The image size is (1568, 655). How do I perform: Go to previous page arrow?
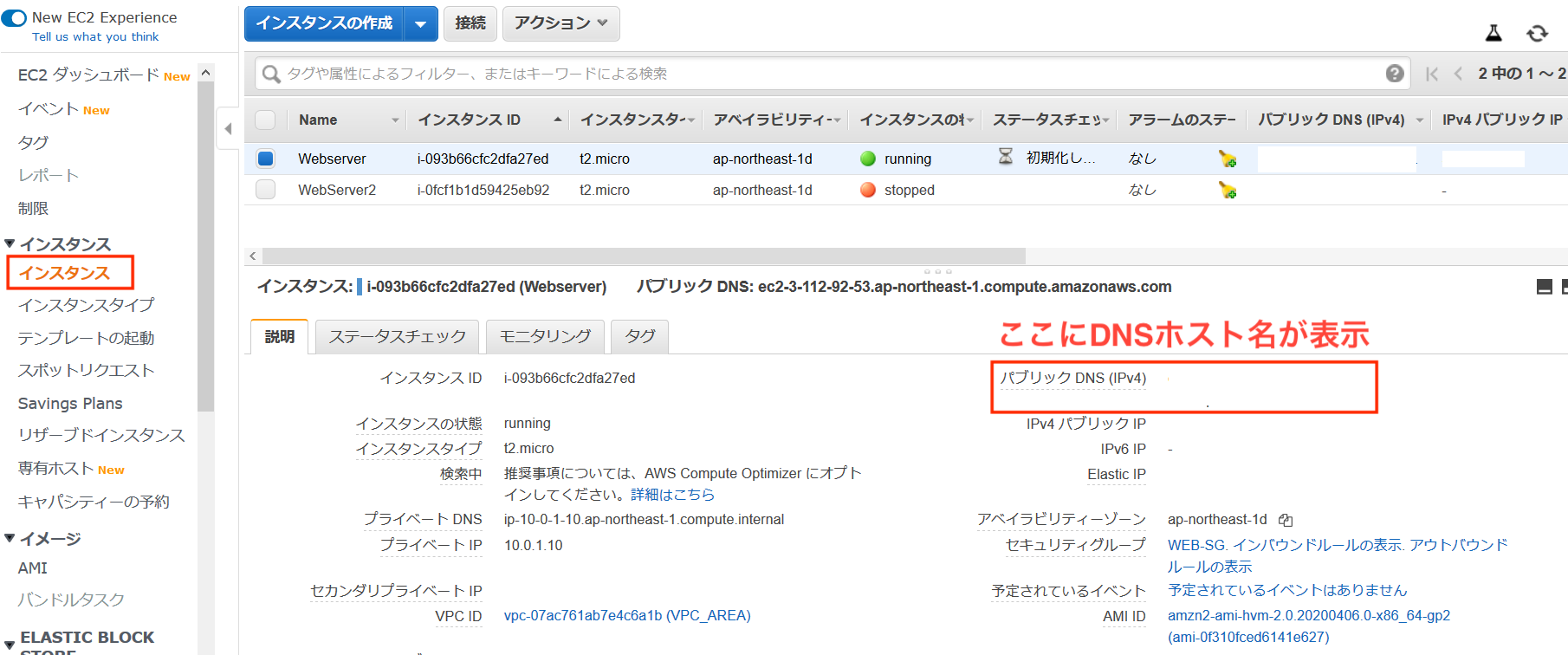pyautogui.click(x=1459, y=74)
